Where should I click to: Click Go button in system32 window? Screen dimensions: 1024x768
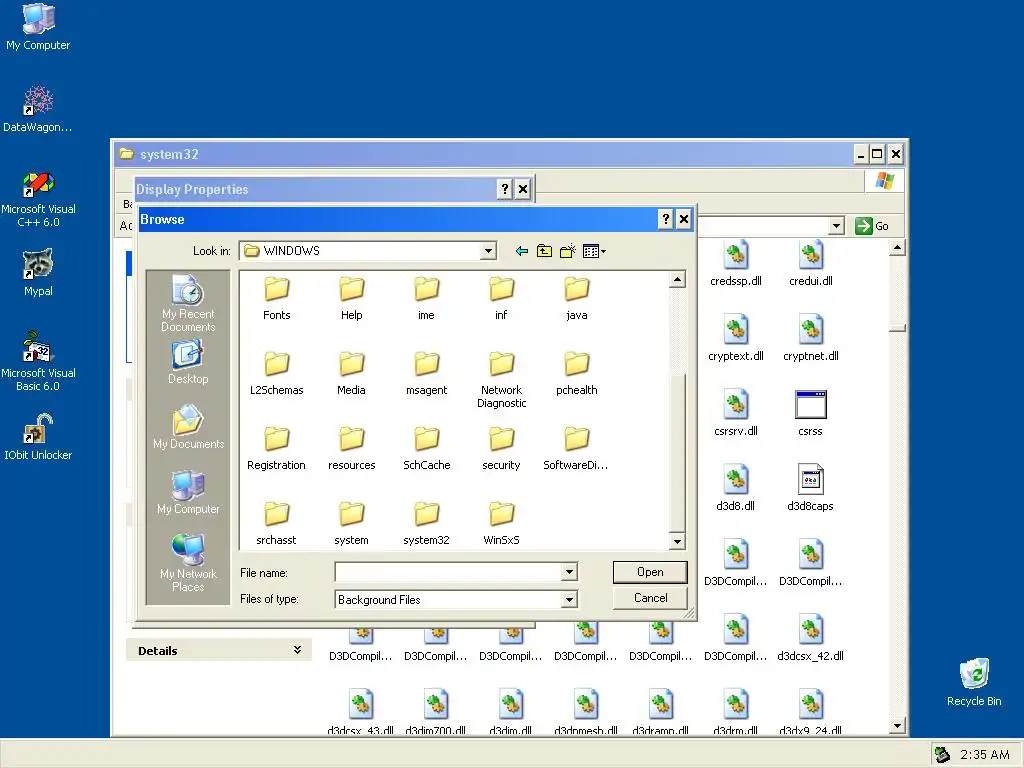872,226
